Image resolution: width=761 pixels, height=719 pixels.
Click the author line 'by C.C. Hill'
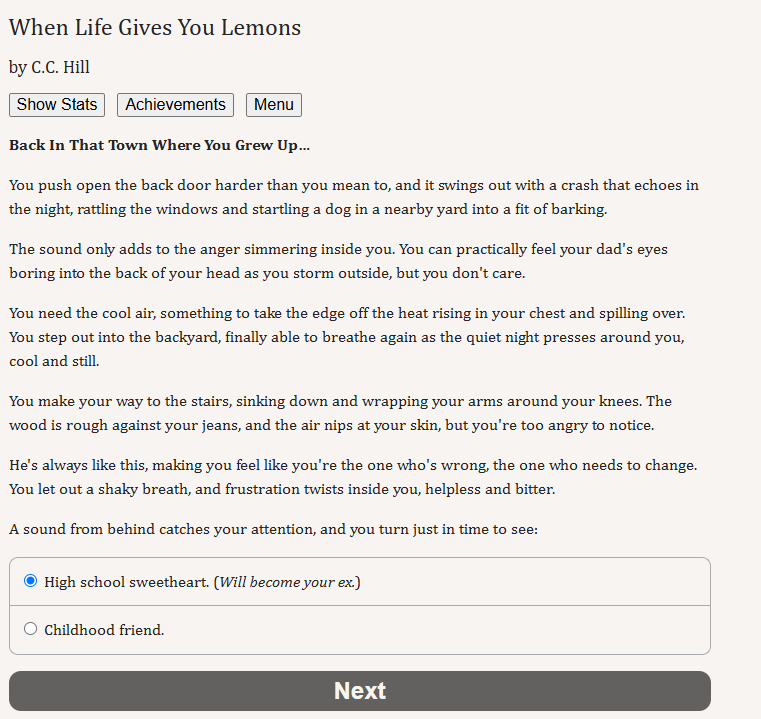click(x=49, y=67)
